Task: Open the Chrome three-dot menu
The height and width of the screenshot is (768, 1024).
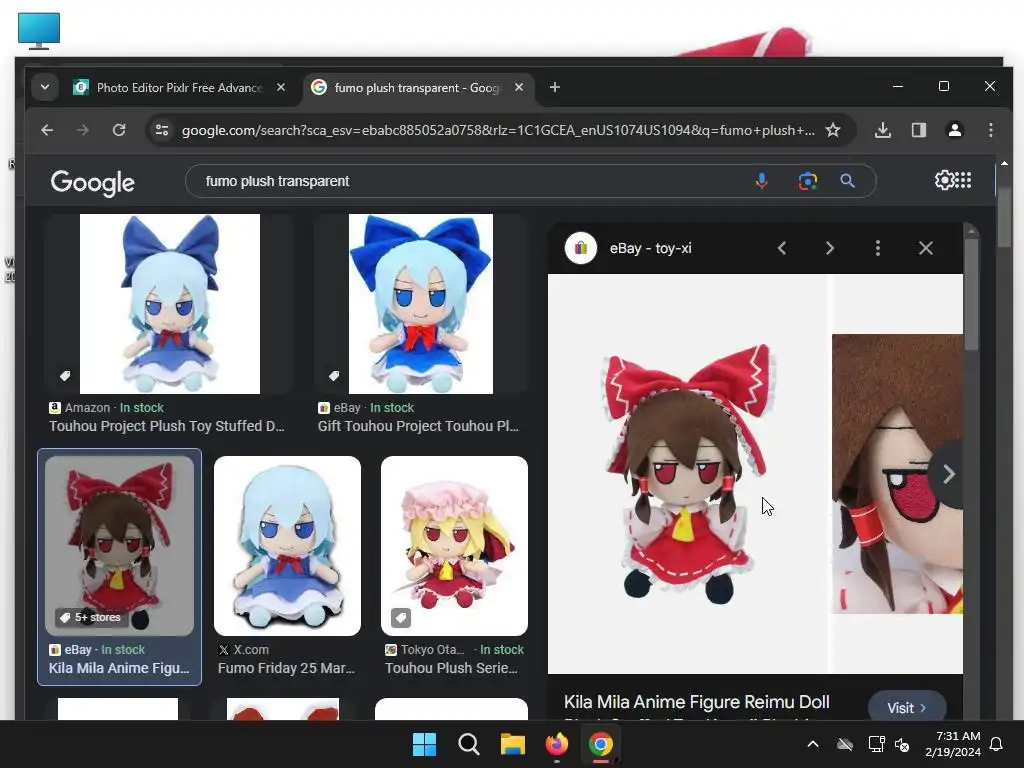Action: coord(991,130)
